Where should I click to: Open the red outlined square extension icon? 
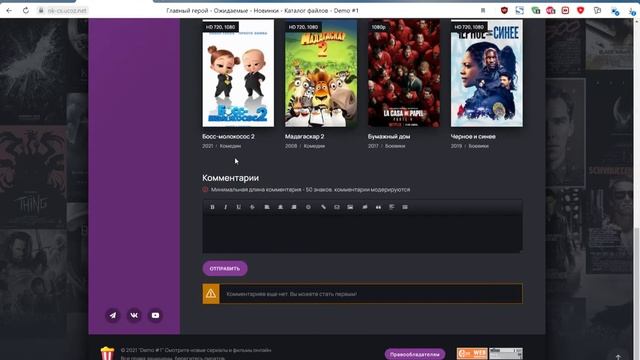click(x=565, y=11)
